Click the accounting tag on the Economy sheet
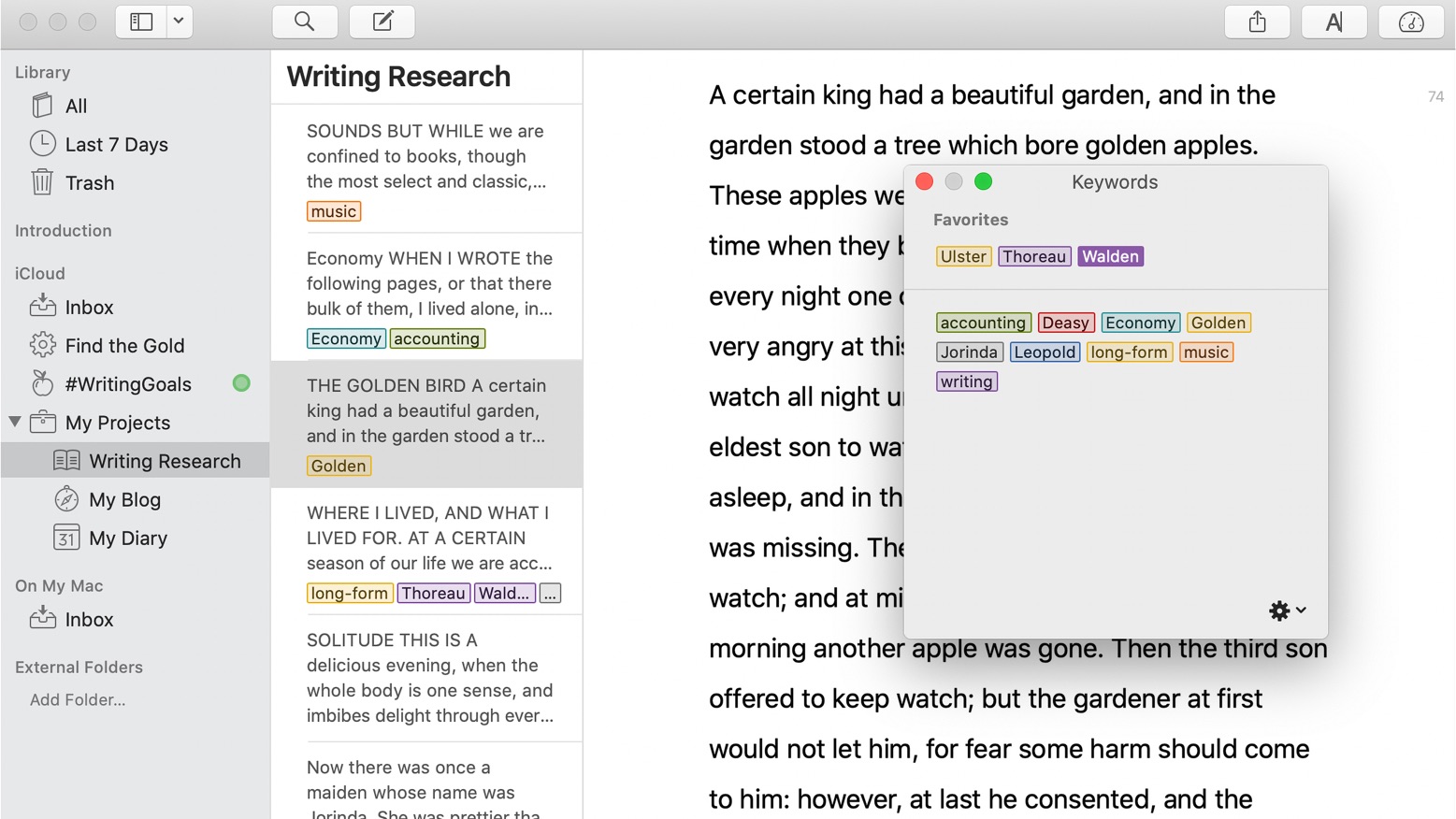This screenshot has height=819, width=1456. 437,338
